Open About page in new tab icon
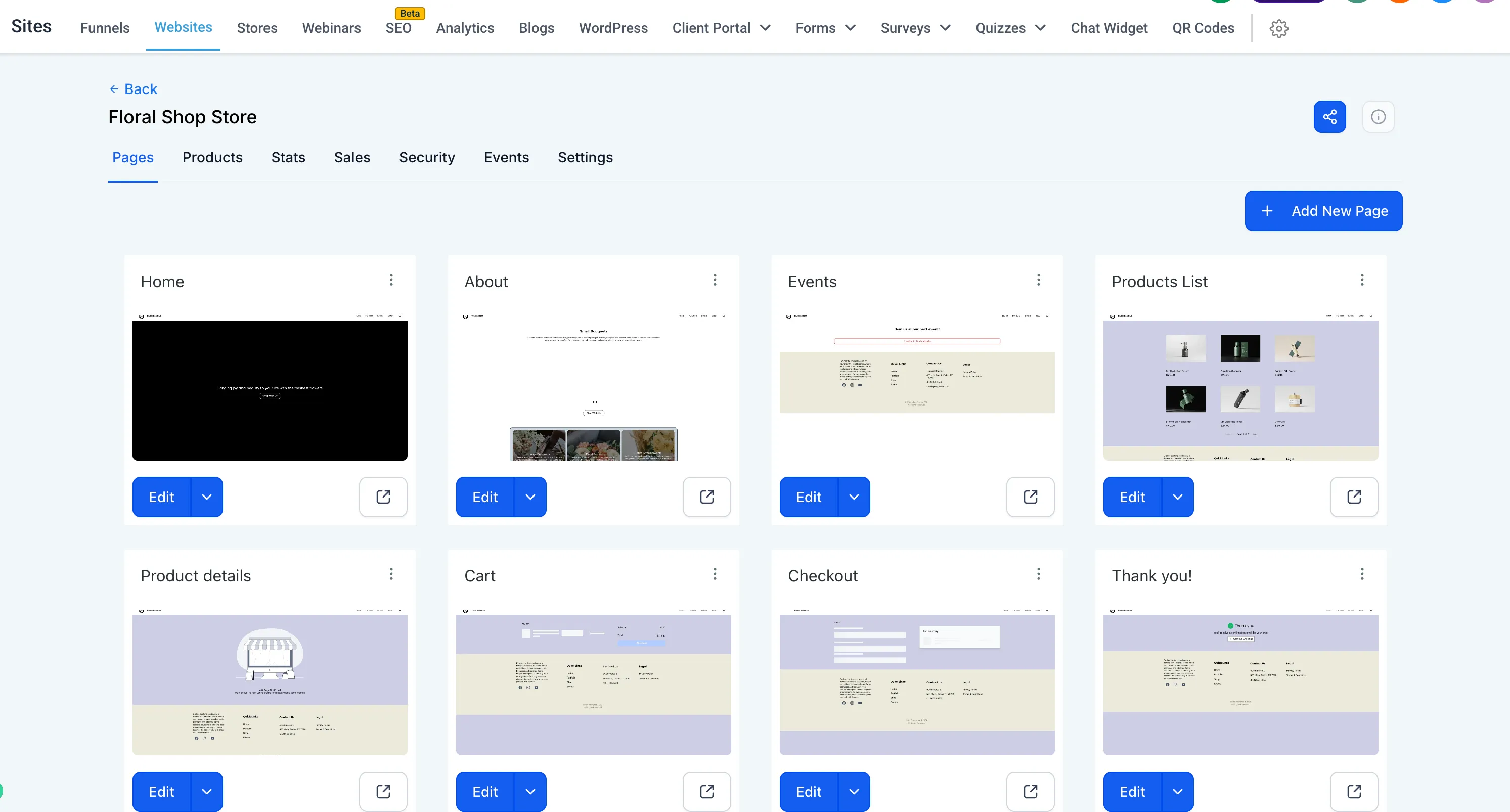 706,497
